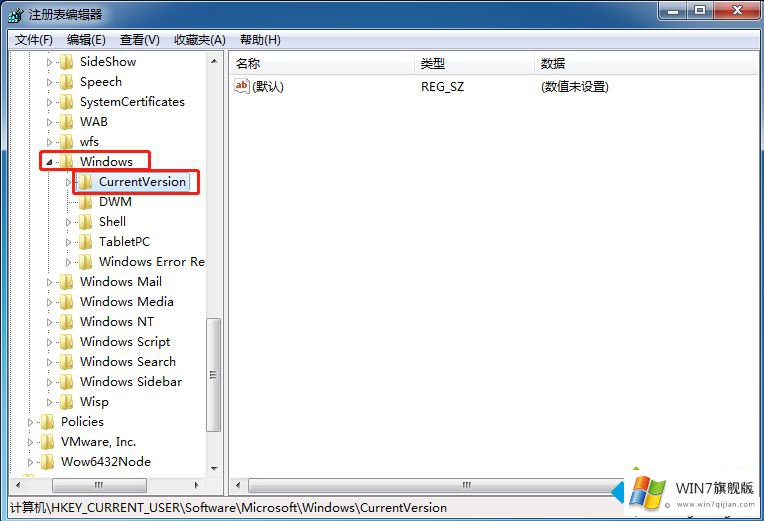
Task: Expand the Policies key
Action: point(30,422)
